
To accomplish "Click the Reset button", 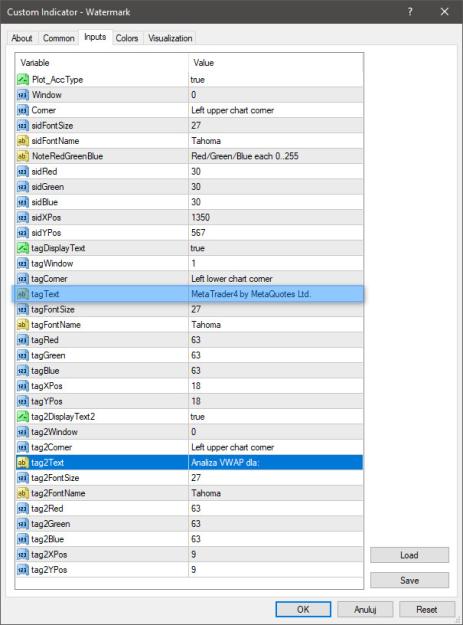I will [427, 609].
